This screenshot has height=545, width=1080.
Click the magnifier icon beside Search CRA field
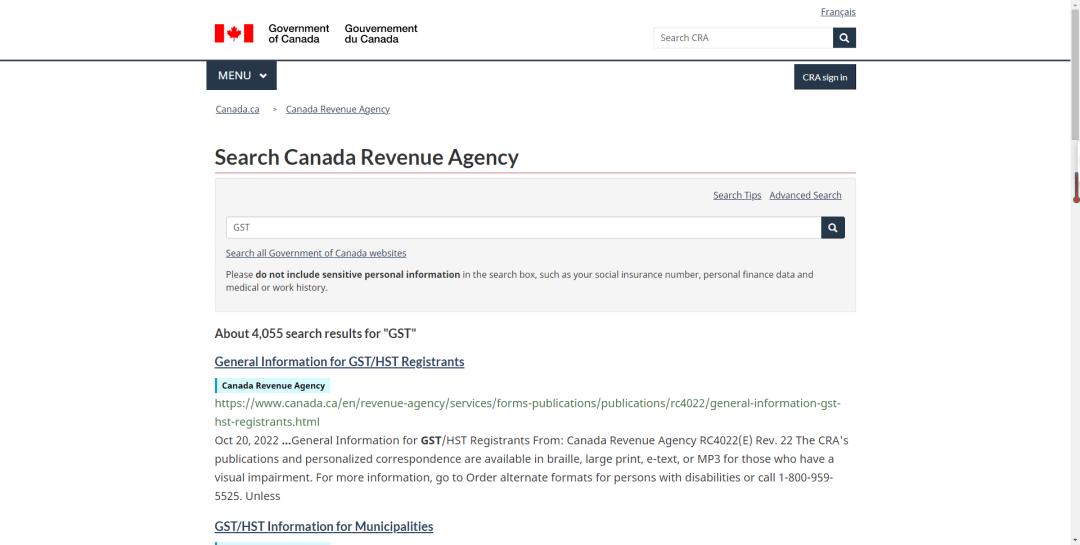pyautogui.click(x=844, y=38)
